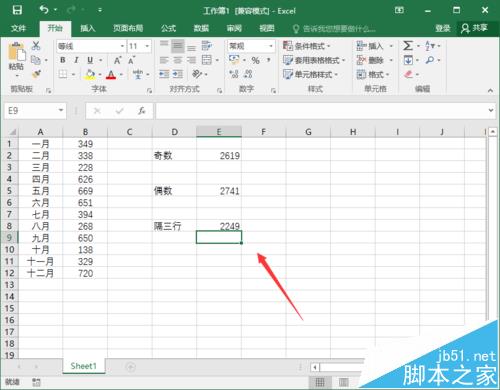Click the Tell Me search box
Viewport: 500px width, 390px height.
pos(334,29)
